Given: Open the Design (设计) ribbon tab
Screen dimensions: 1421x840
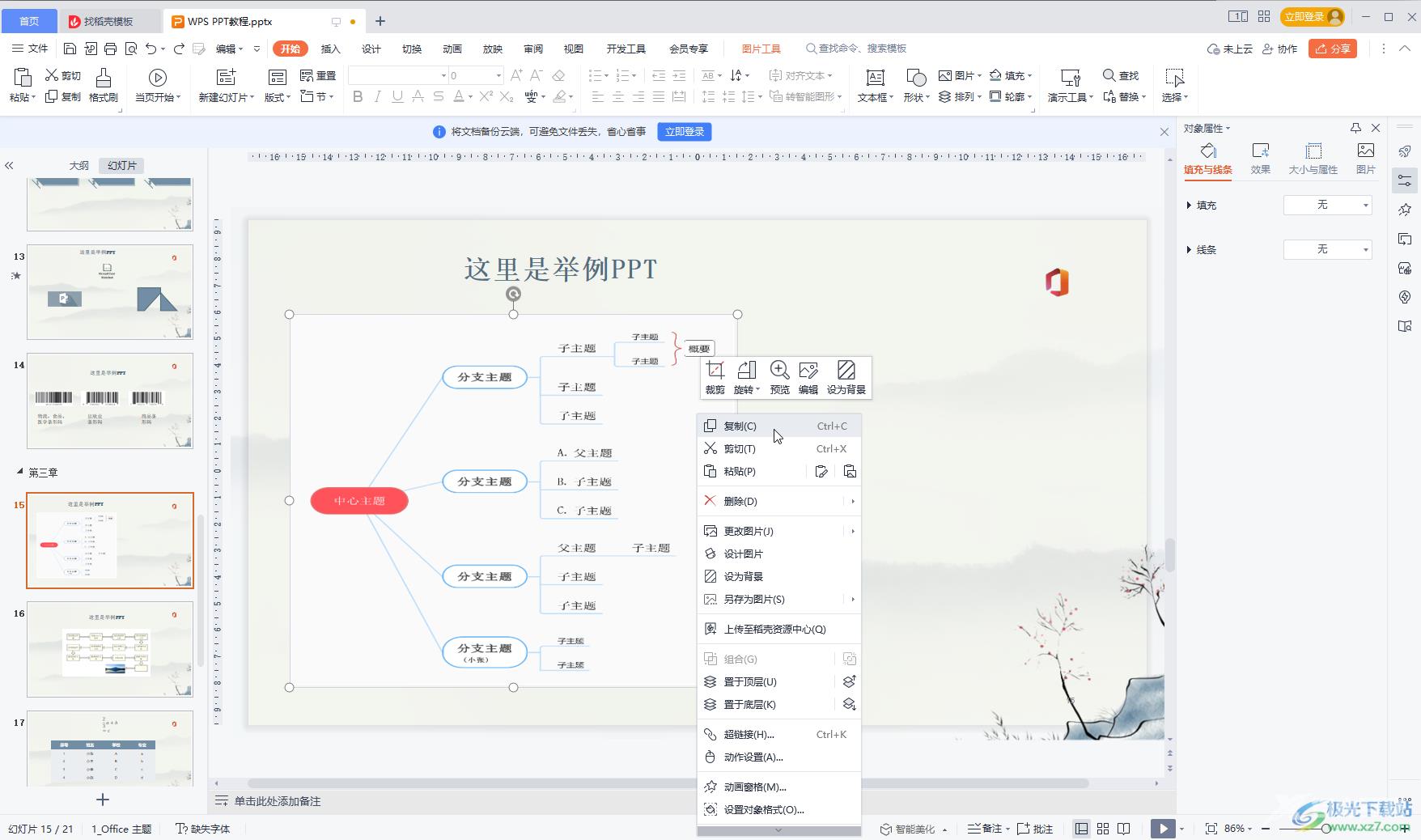Looking at the screenshot, I should [371, 49].
